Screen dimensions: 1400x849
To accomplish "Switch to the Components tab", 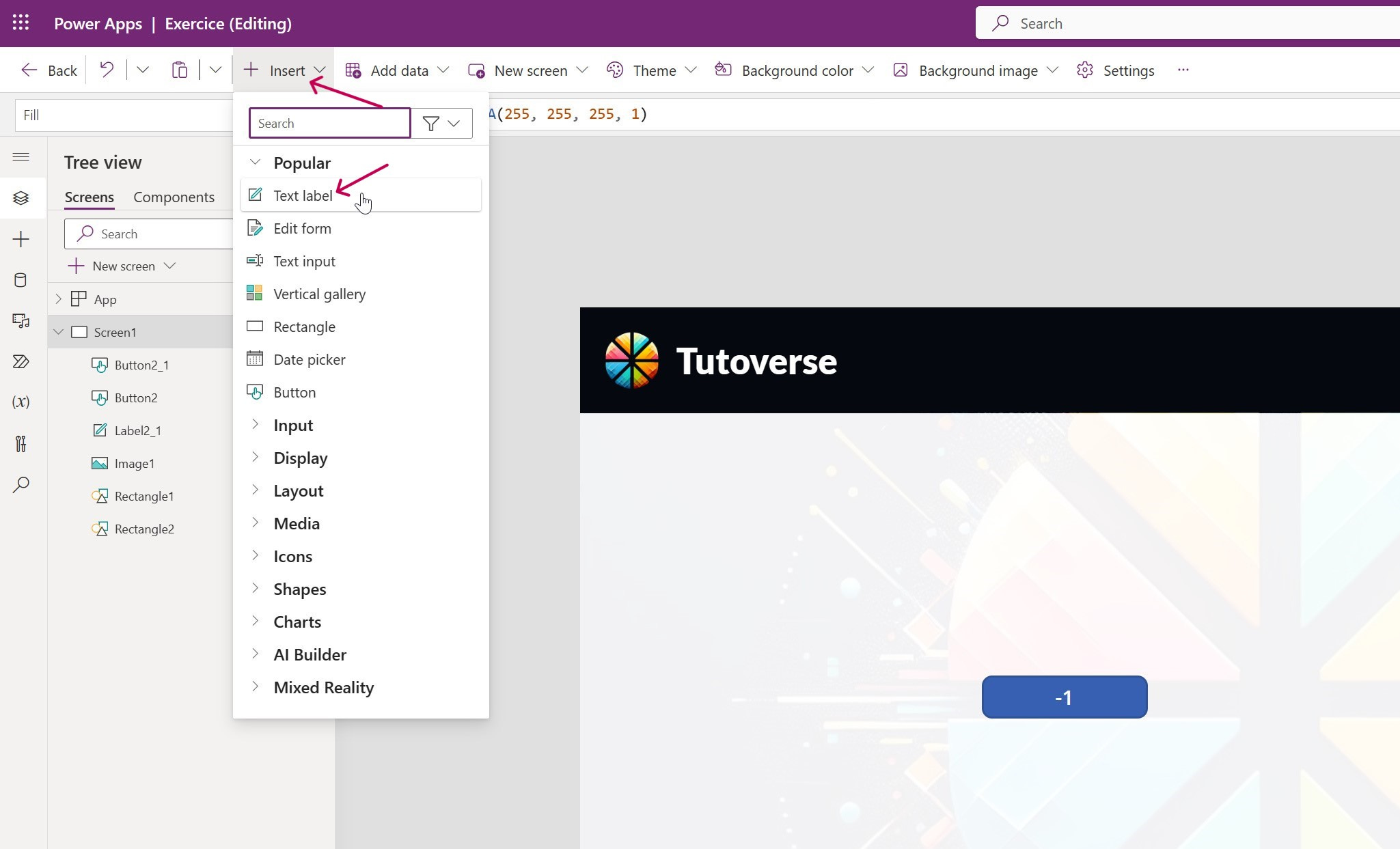I will click(174, 197).
